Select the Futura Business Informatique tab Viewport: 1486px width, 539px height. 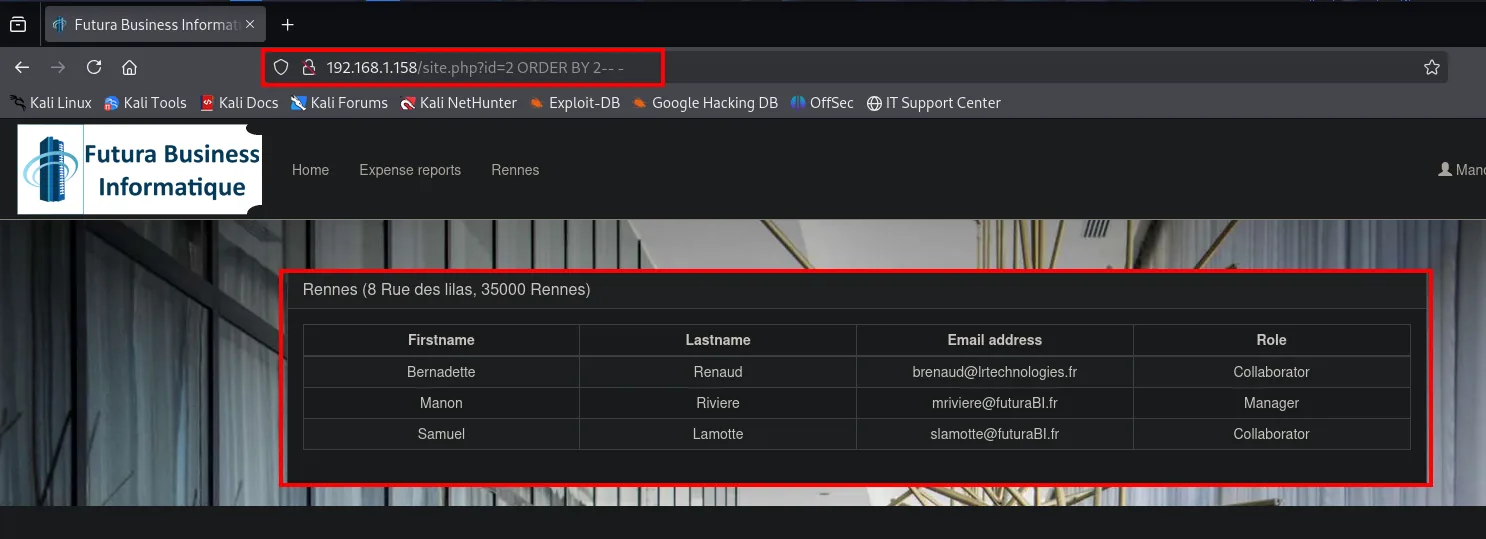click(155, 24)
